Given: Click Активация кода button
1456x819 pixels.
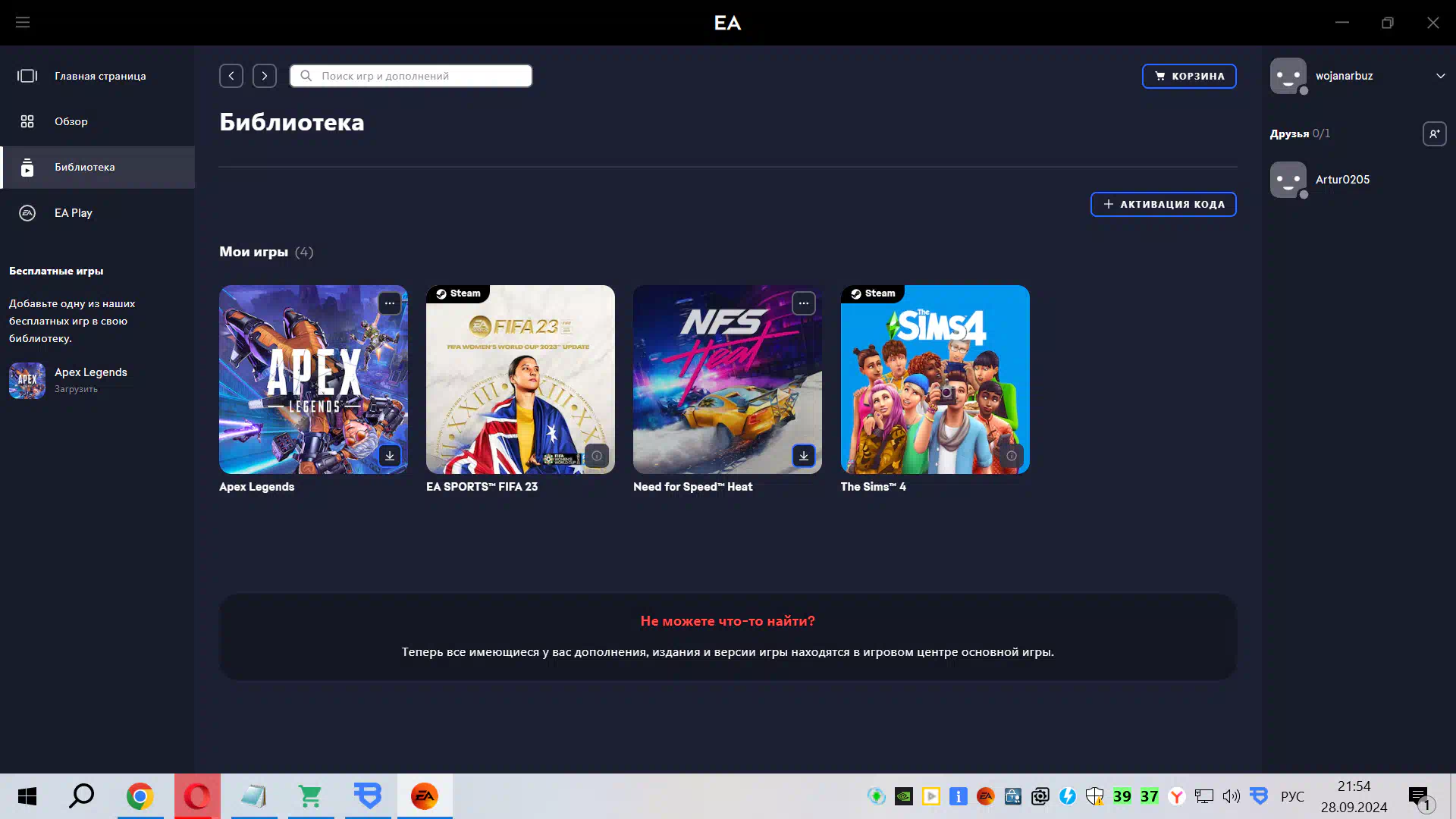Looking at the screenshot, I should pos(1163,204).
